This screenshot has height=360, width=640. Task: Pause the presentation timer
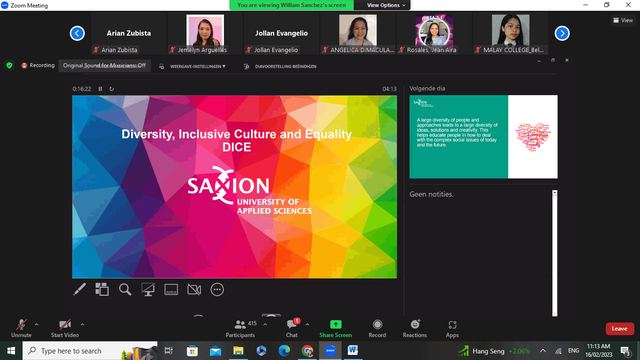pyautogui.click(x=100, y=89)
